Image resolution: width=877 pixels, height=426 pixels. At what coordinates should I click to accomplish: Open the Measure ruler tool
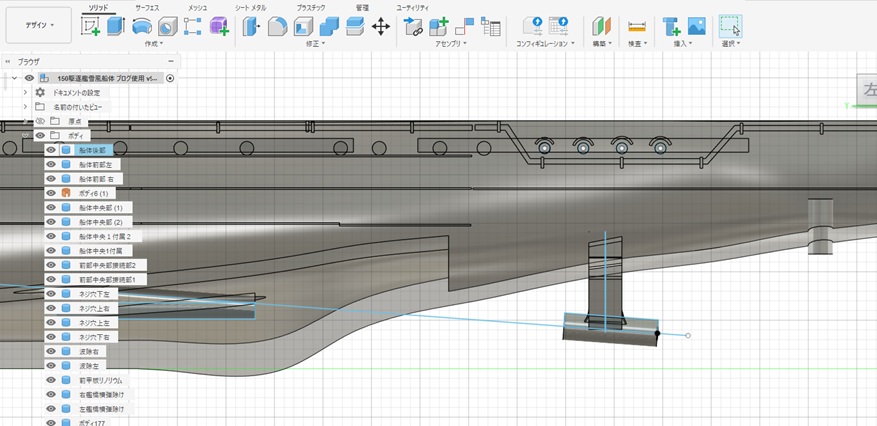636,26
